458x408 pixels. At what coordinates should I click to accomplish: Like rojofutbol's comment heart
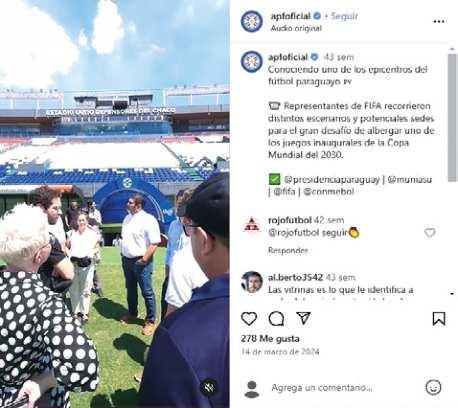430,233
